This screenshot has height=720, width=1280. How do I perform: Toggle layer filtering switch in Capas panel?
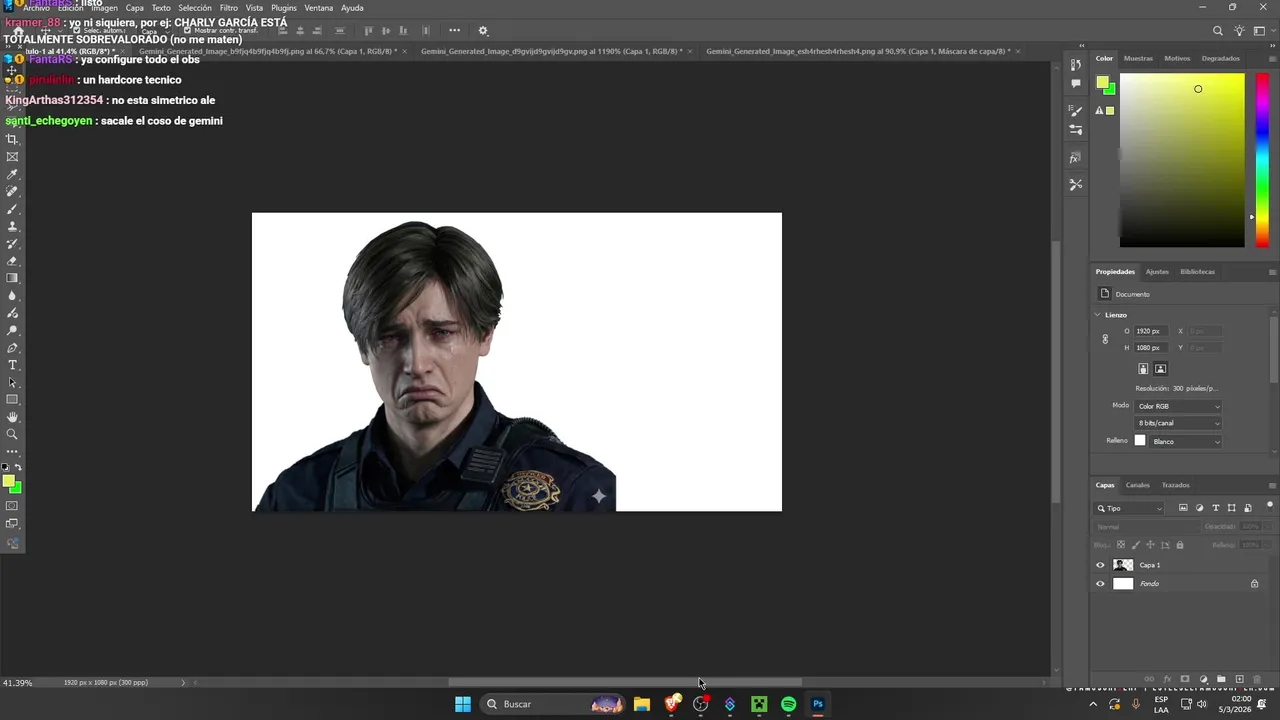1270,506
